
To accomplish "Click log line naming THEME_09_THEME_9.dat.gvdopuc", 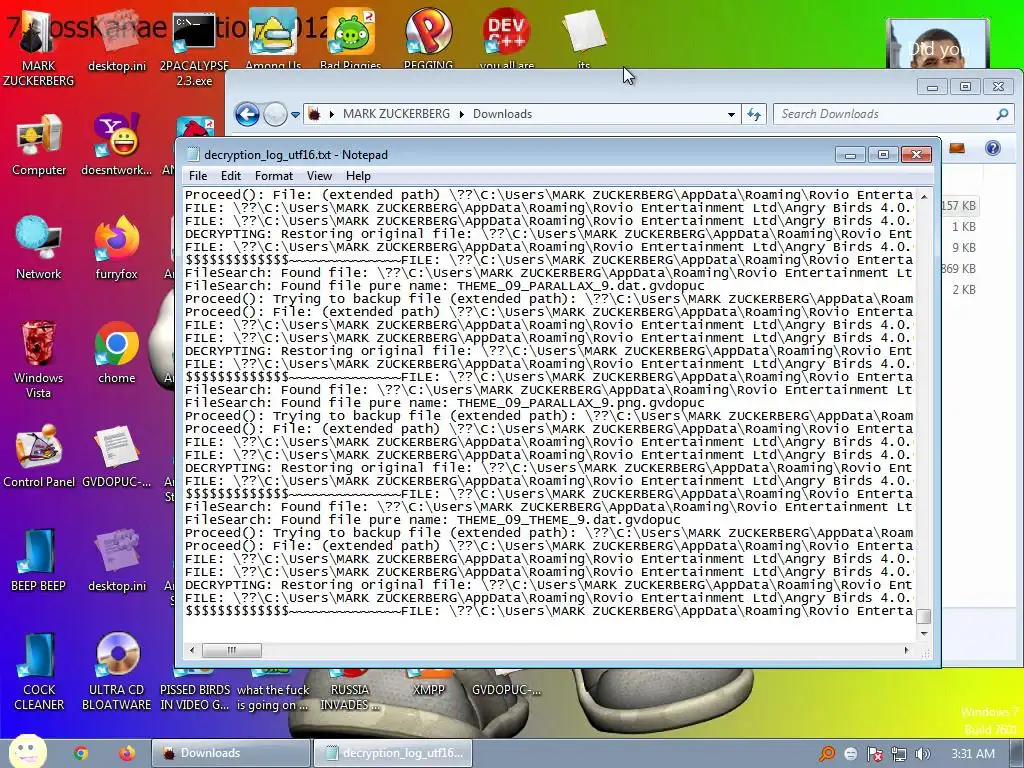I will (432, 520).
